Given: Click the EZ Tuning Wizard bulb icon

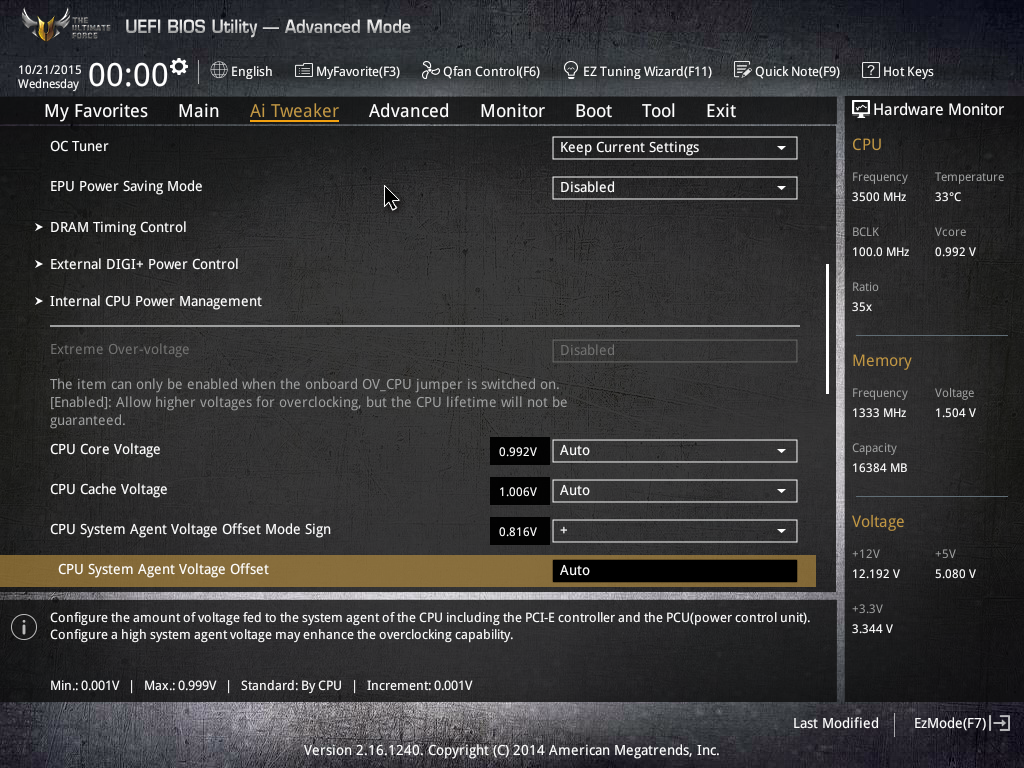Looking at the screenshot, I should click(570, 70).
